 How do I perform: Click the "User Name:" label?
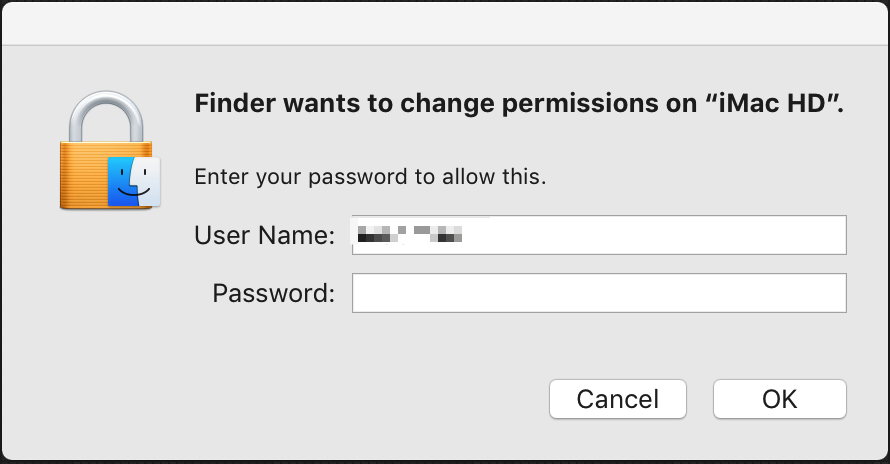264,236
